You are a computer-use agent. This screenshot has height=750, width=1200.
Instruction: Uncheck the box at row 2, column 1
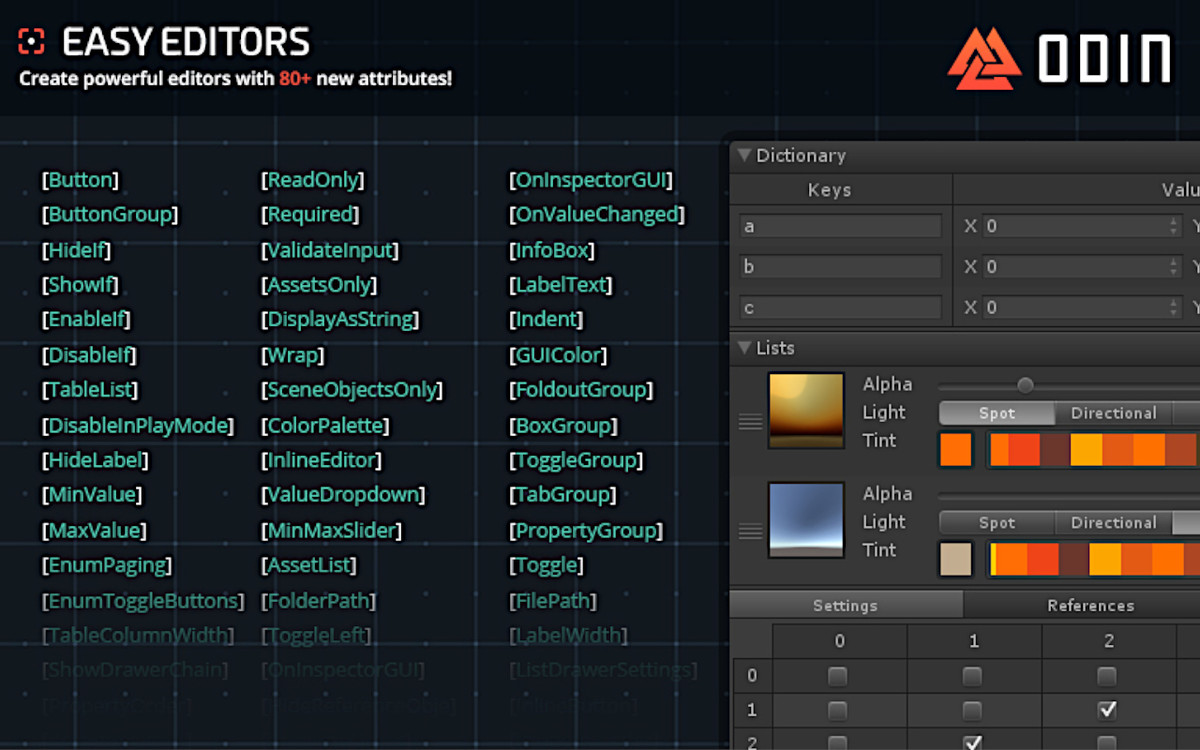(x=972, y=743)
